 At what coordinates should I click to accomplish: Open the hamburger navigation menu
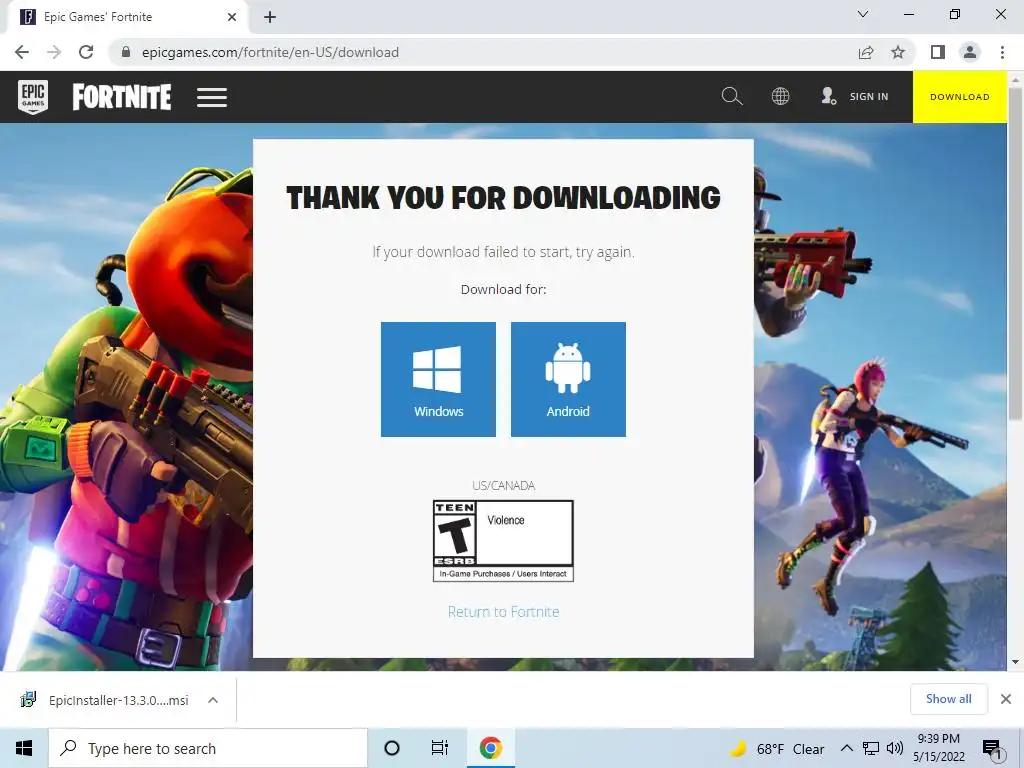point(212,97)
